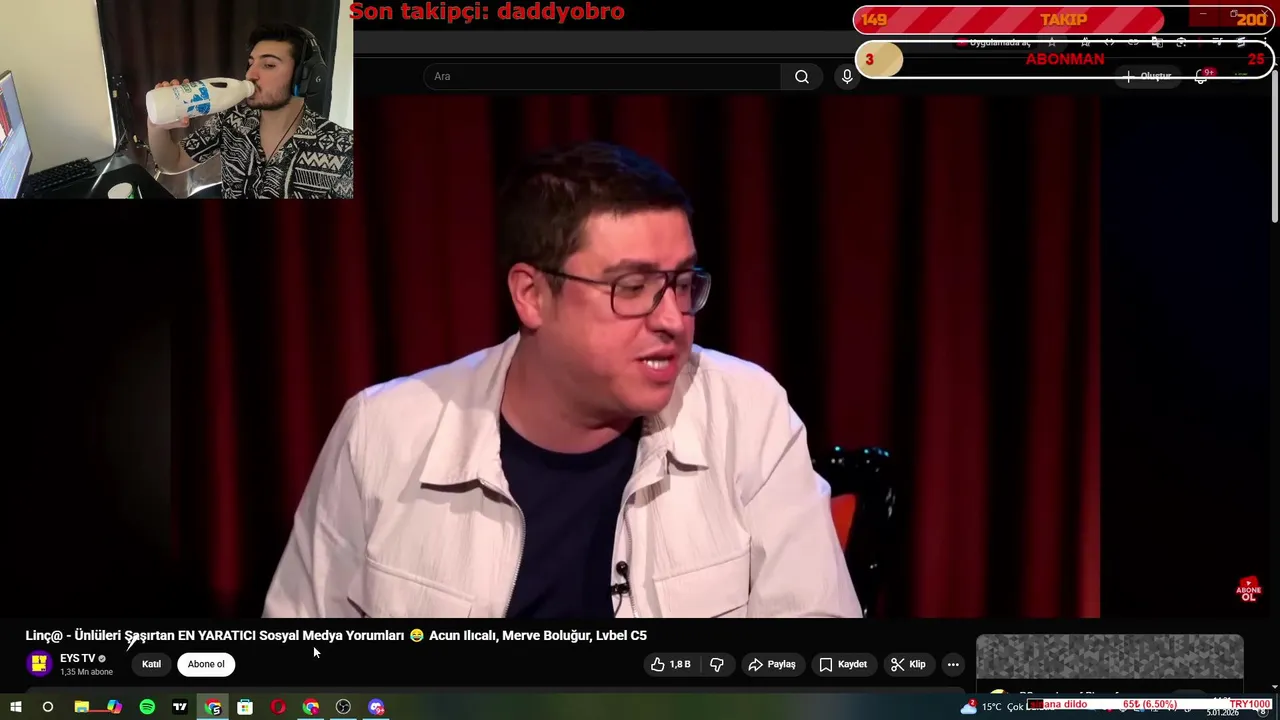Image resolution: width=1280 pixels, height=720 pixels.
Task: Open Cortana search circle in taskbar
Action: pyautogui.click(x=47, y=707)
